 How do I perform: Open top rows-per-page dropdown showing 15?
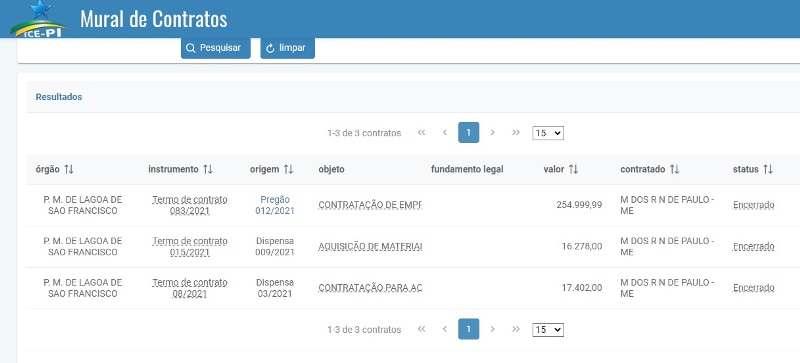point(547,133)
